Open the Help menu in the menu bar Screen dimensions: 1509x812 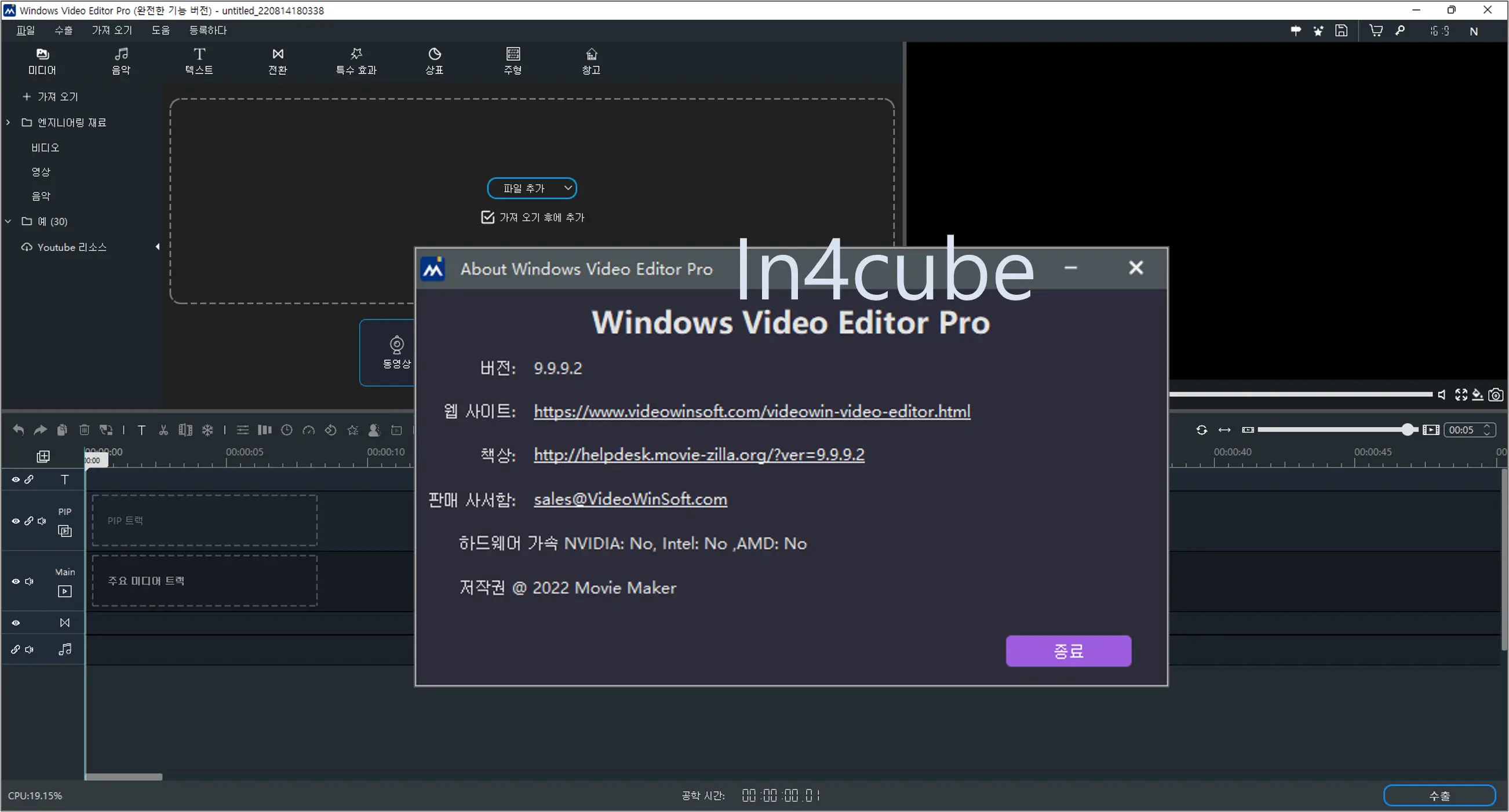161,30
